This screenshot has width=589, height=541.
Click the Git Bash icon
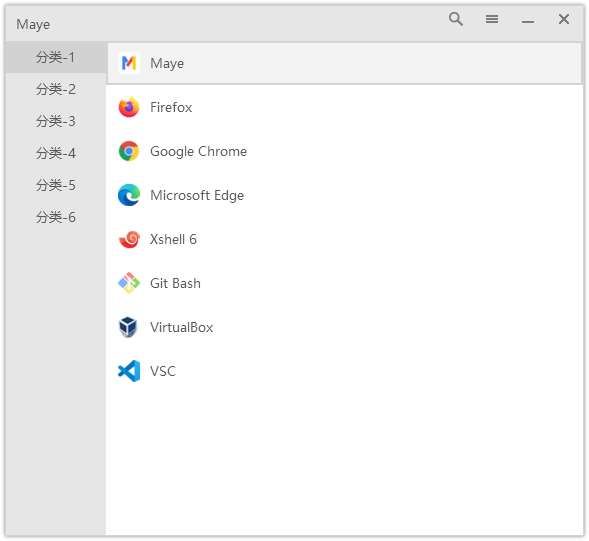tap(129, 283)
